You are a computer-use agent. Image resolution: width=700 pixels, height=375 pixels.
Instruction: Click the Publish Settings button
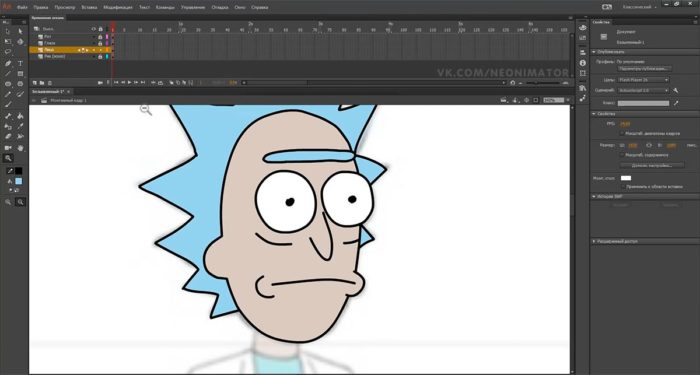pyautogui.click(x=645, y=69)
